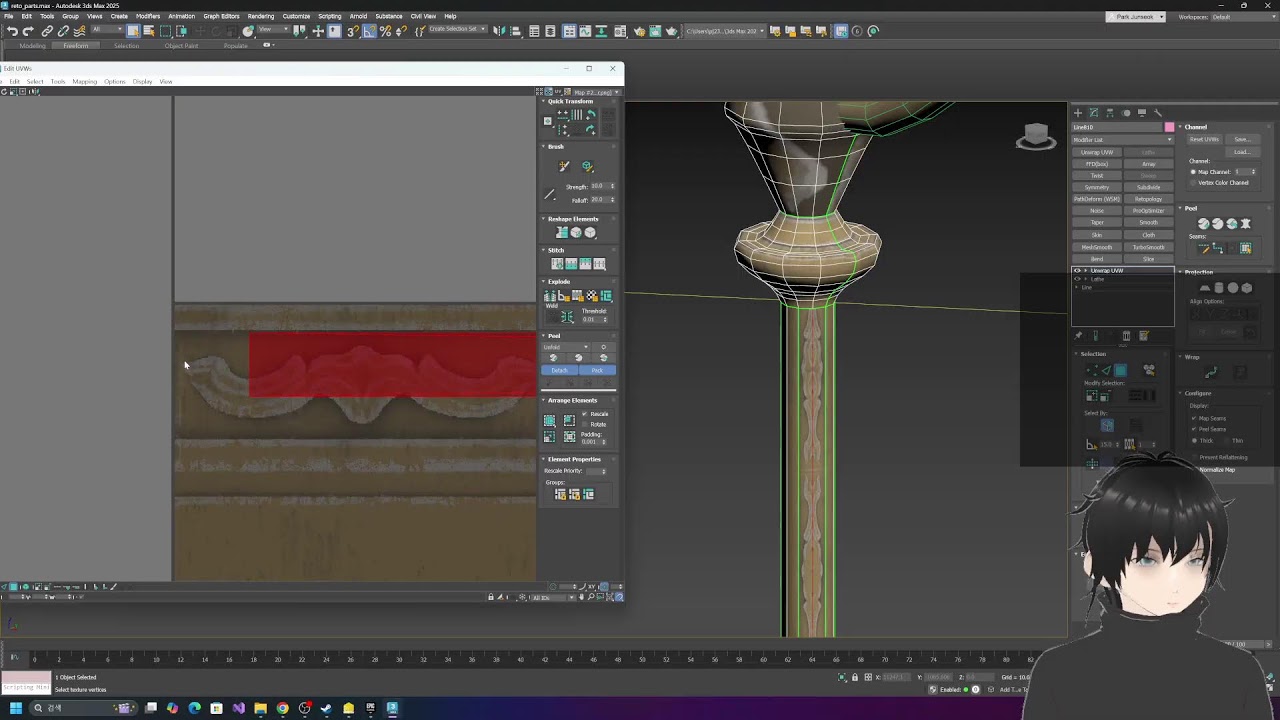Click the Quick Peel icon in Peel rollout
The image size is (1280, 720).
(1204, 224)
